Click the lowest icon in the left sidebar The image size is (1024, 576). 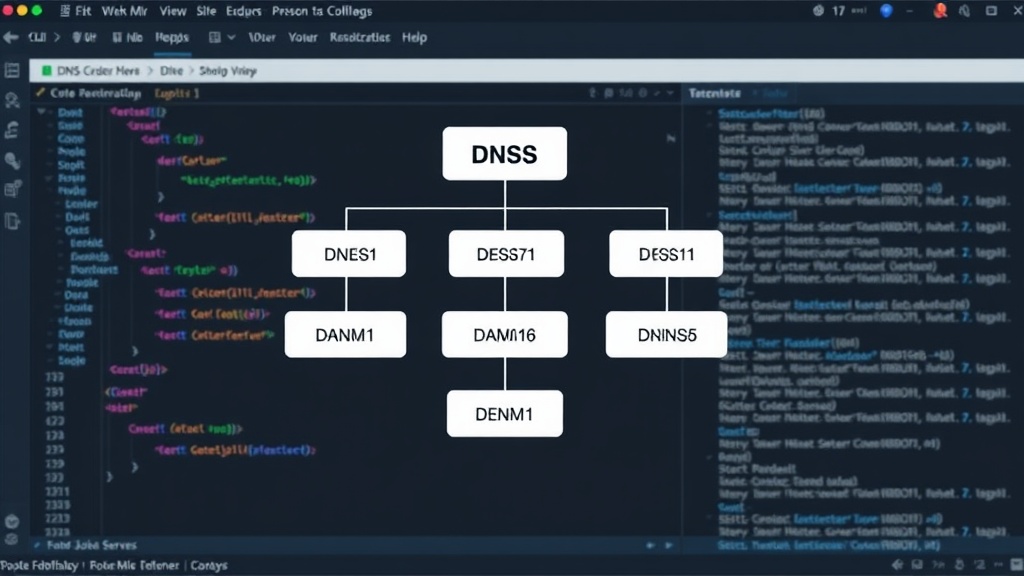point(11,539)
